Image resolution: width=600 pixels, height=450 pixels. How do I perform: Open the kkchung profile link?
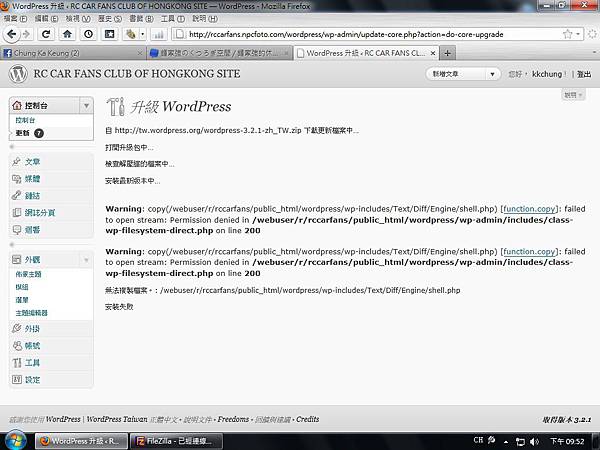(547, 74)
